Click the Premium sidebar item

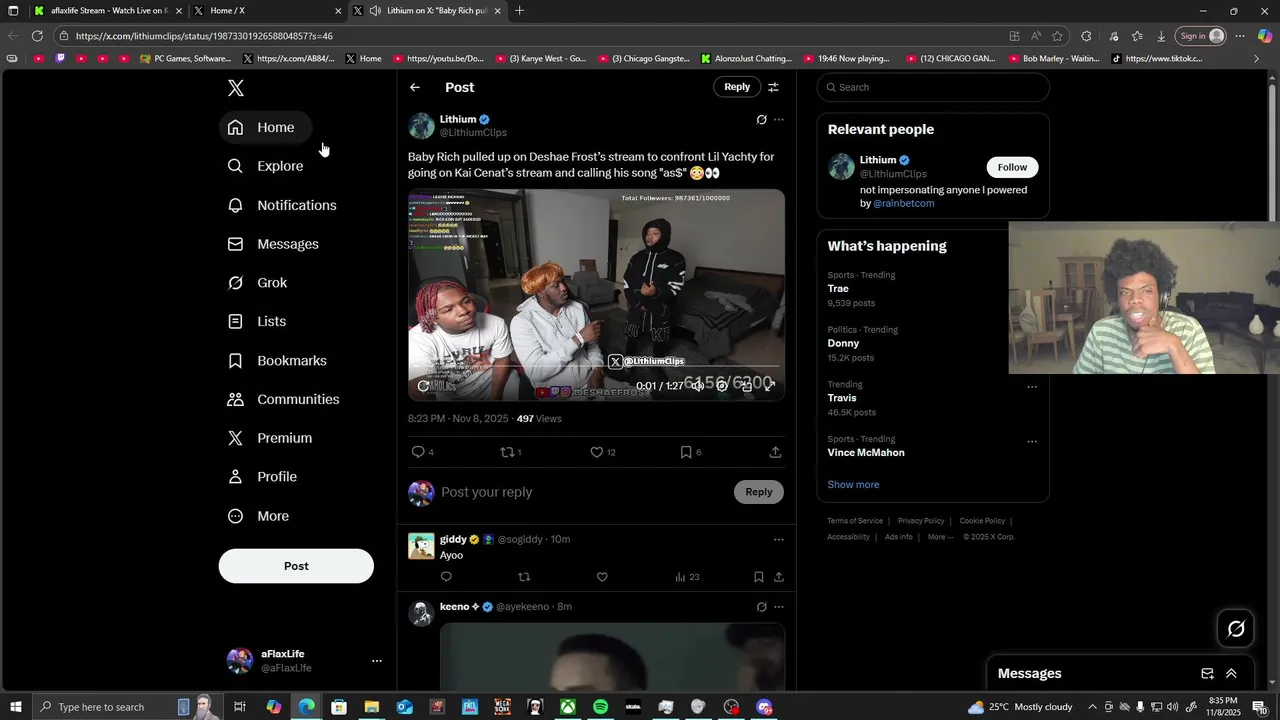[x=271, y=438]
